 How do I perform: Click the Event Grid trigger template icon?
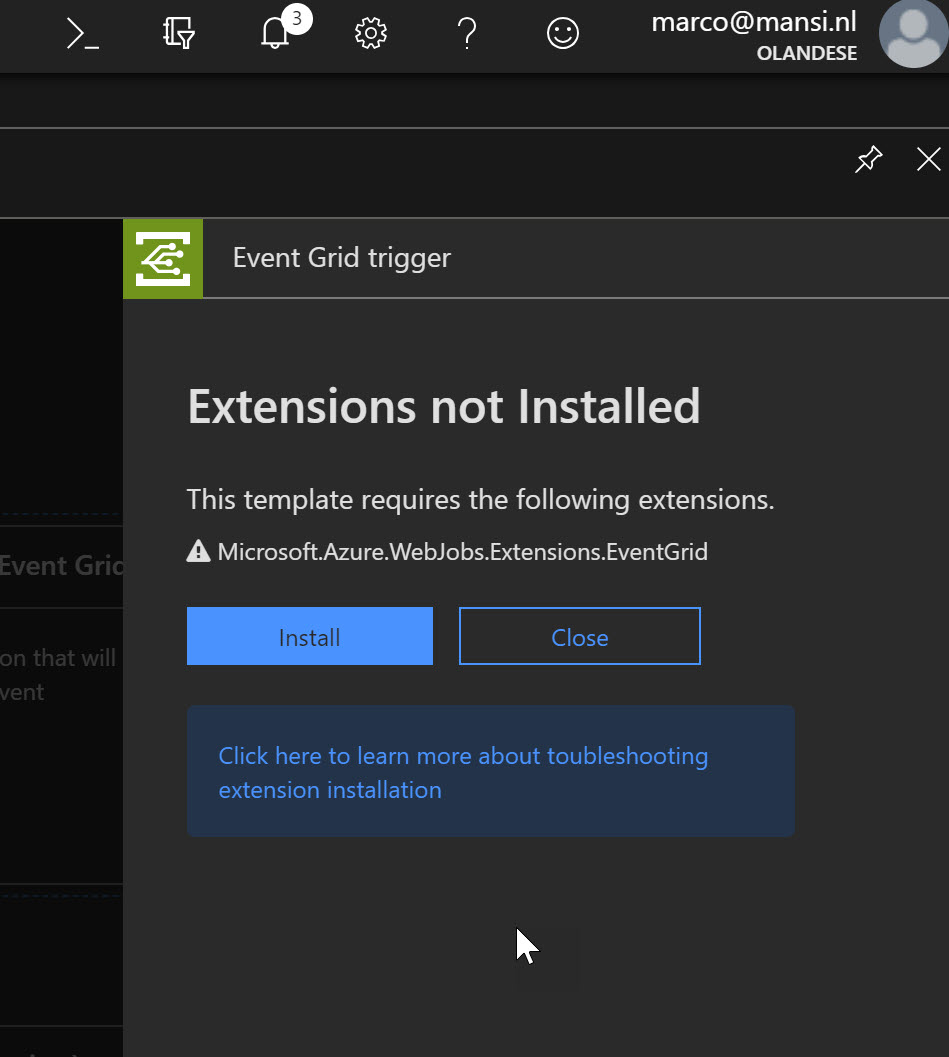[162, 258]
